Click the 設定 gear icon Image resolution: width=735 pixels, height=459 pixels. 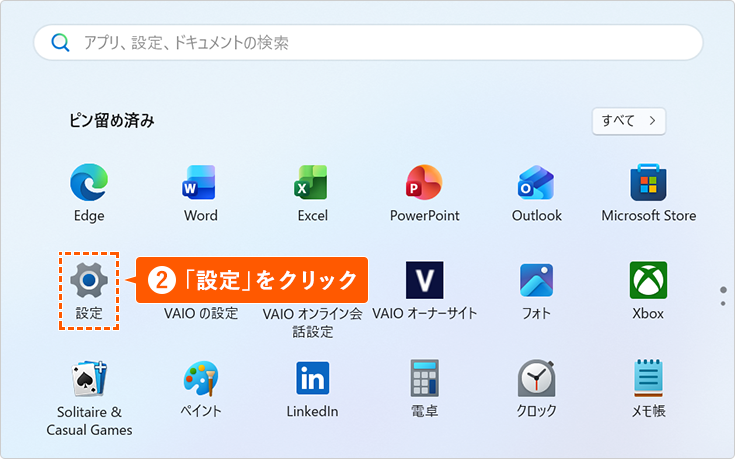(88, 282)
